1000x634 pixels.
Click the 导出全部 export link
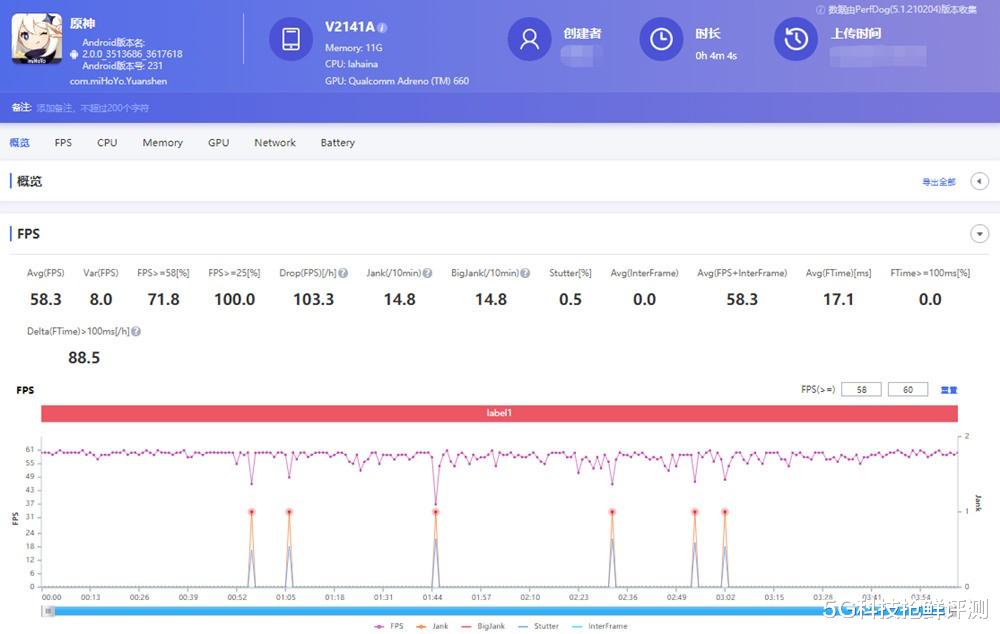pyautogui.click(x=937, y=181)
